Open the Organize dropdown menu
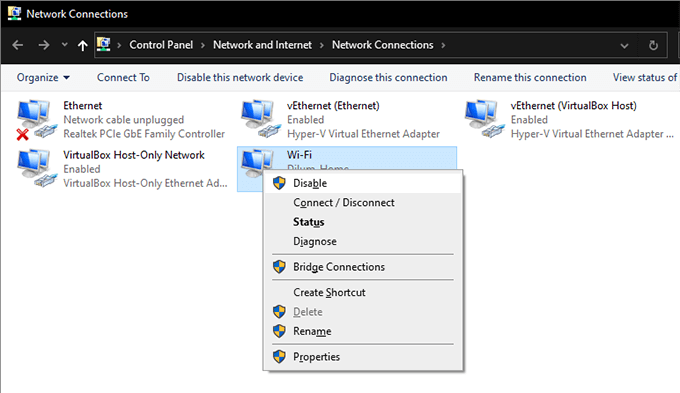 click(x=43, y=78)
